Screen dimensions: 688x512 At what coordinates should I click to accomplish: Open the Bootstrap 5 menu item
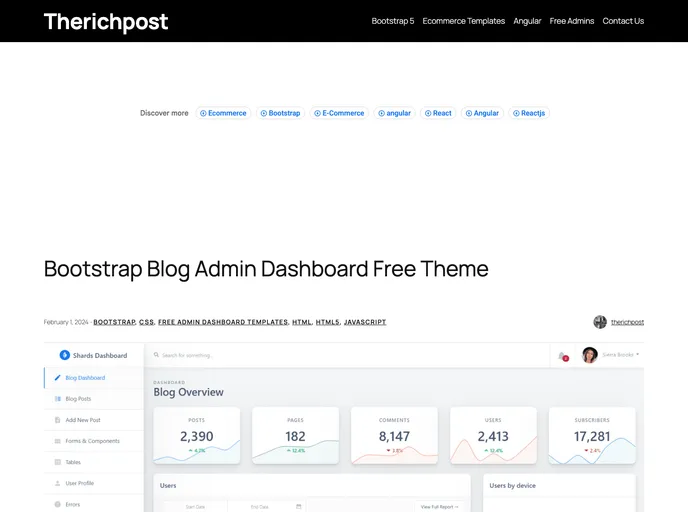tap(392, 21)
